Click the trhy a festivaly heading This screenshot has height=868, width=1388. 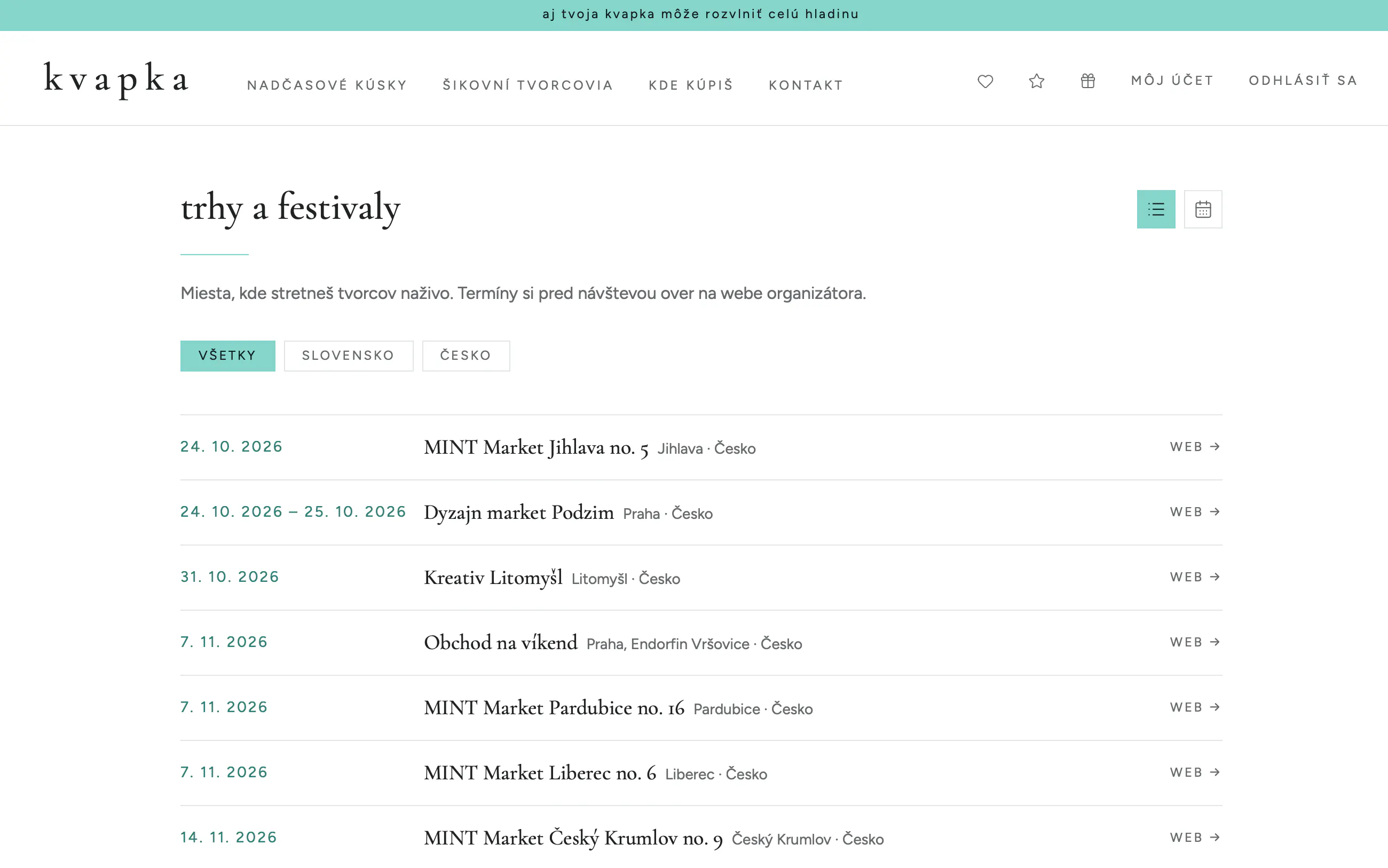click(290, 208)
